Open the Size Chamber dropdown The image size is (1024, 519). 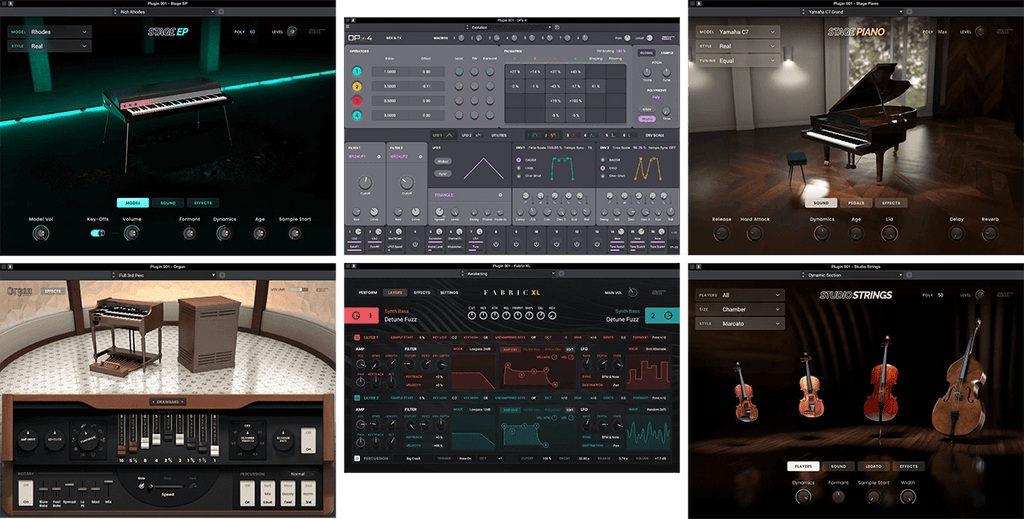coord(739,309)
